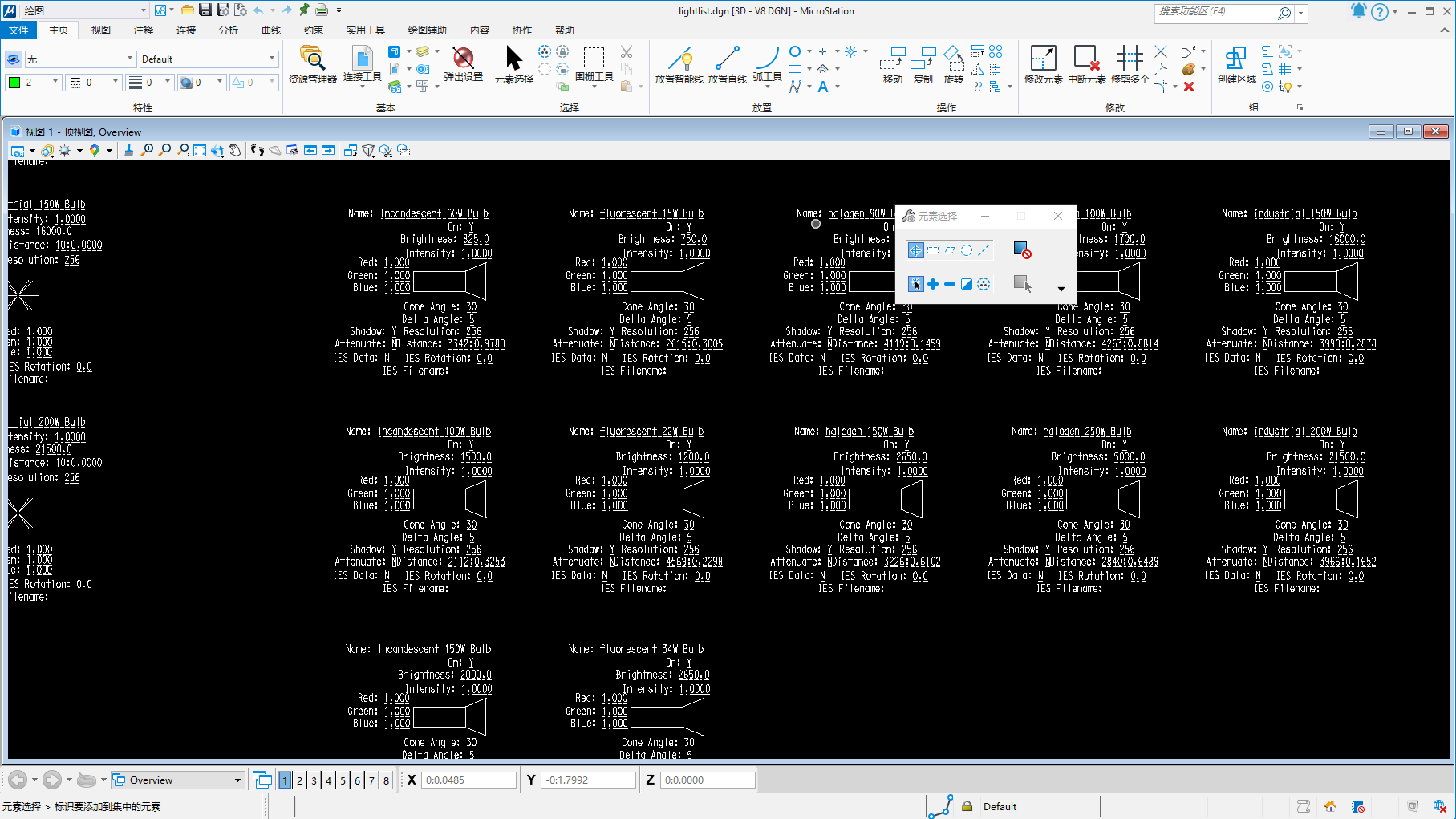Viewport: 1456px width, 819px height.
Task: Open the 视图 ribbon tab
Action: (x=100, y=30)
